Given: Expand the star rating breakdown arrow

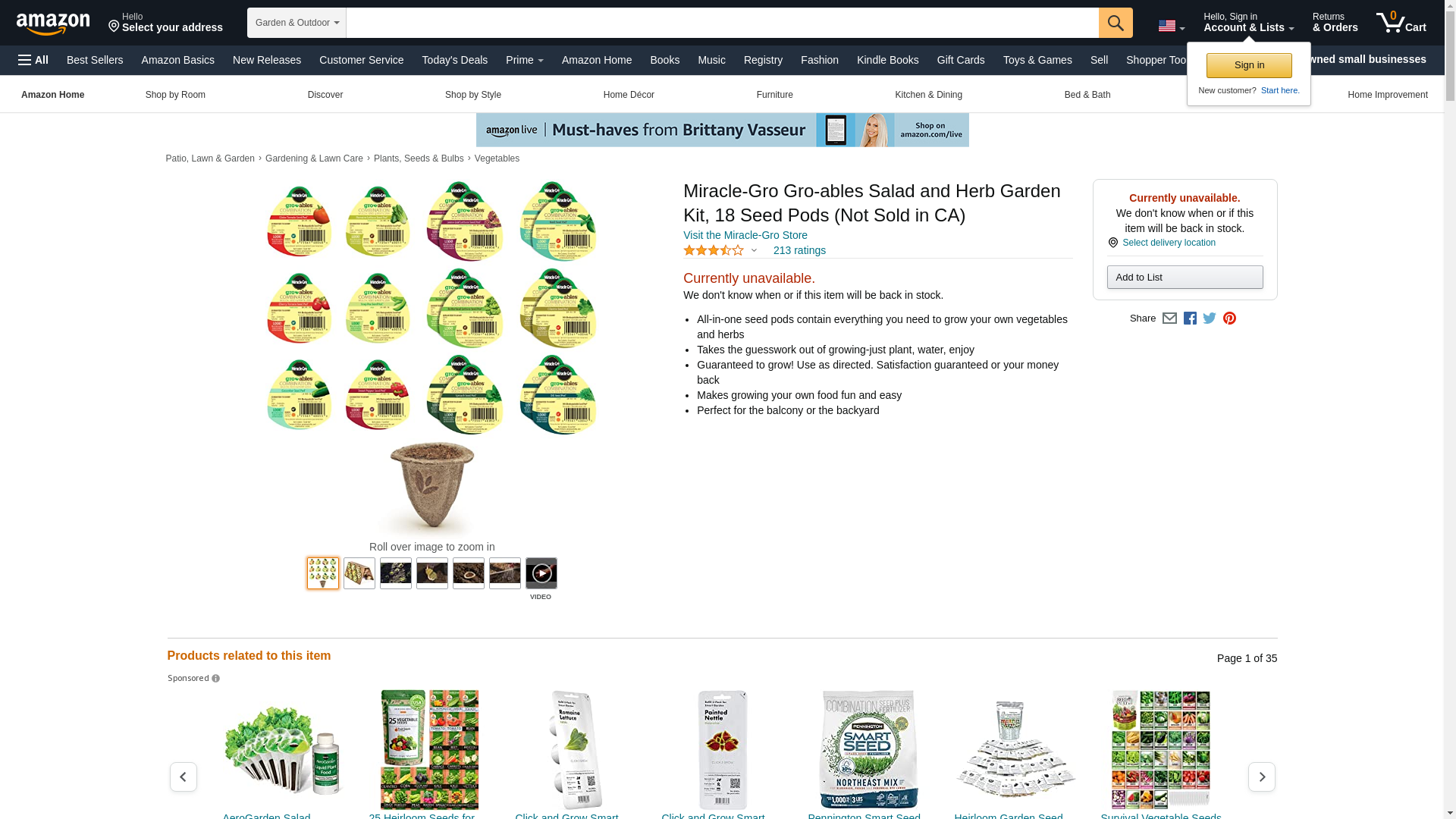Looking at the screenshot, I should tap(754, 250).
